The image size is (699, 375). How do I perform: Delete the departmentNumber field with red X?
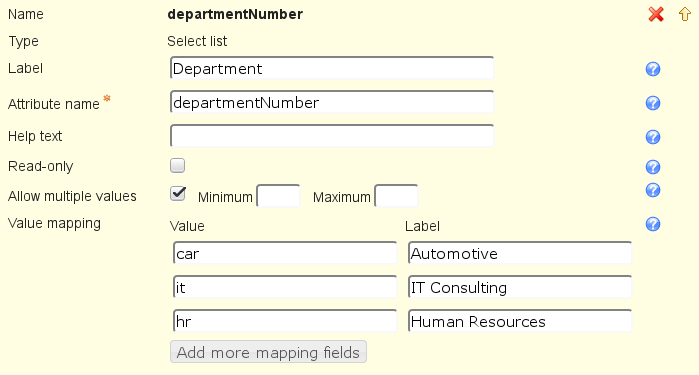pos(656,14)
